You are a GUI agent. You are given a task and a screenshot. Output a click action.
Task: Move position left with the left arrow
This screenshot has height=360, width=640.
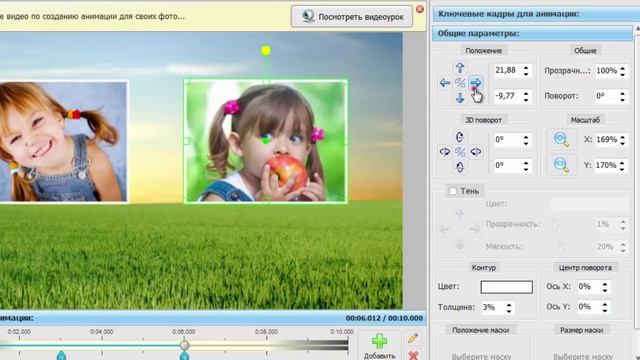click(x=445, y=83)
